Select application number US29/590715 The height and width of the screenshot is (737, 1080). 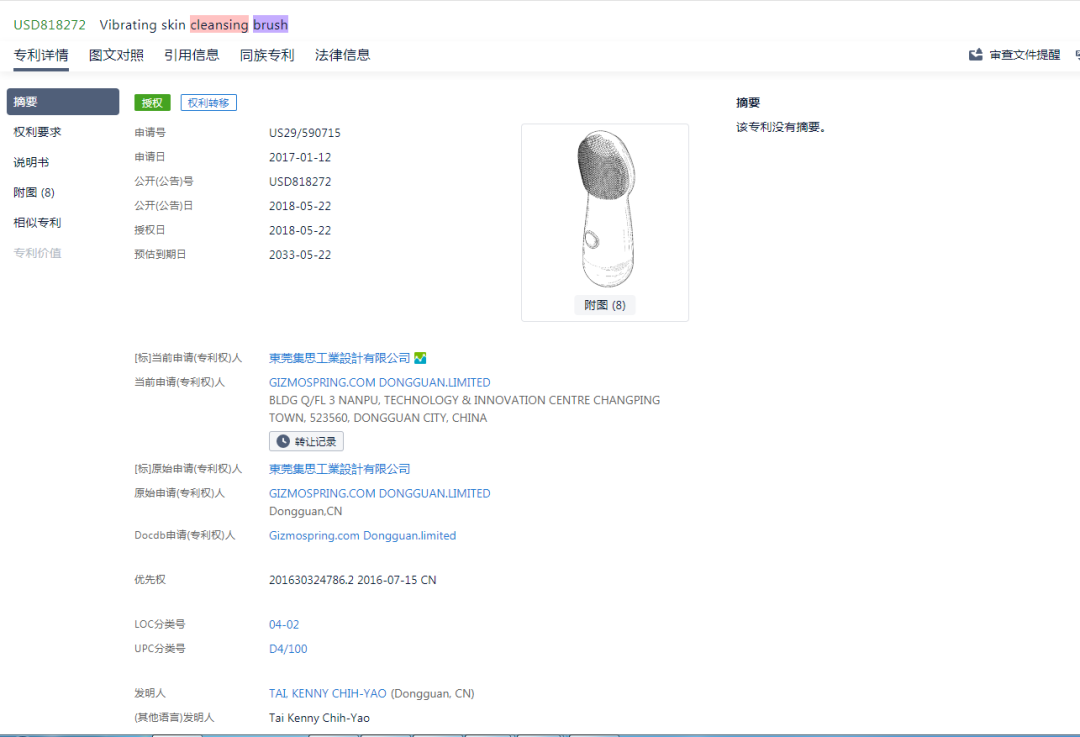(x=304, y=133)
